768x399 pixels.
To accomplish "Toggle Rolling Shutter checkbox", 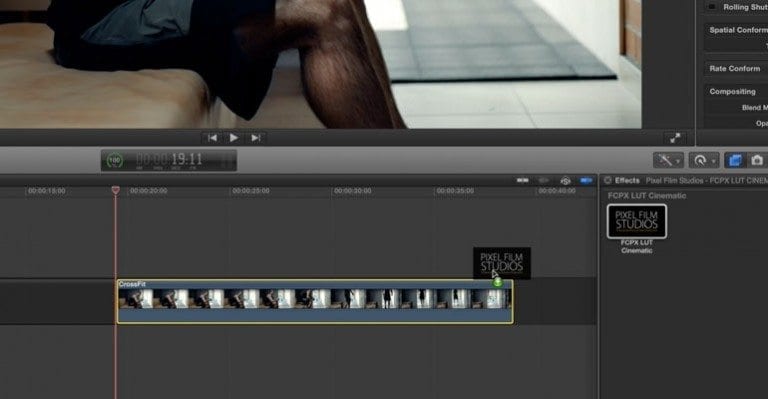I will coord(712,7).
